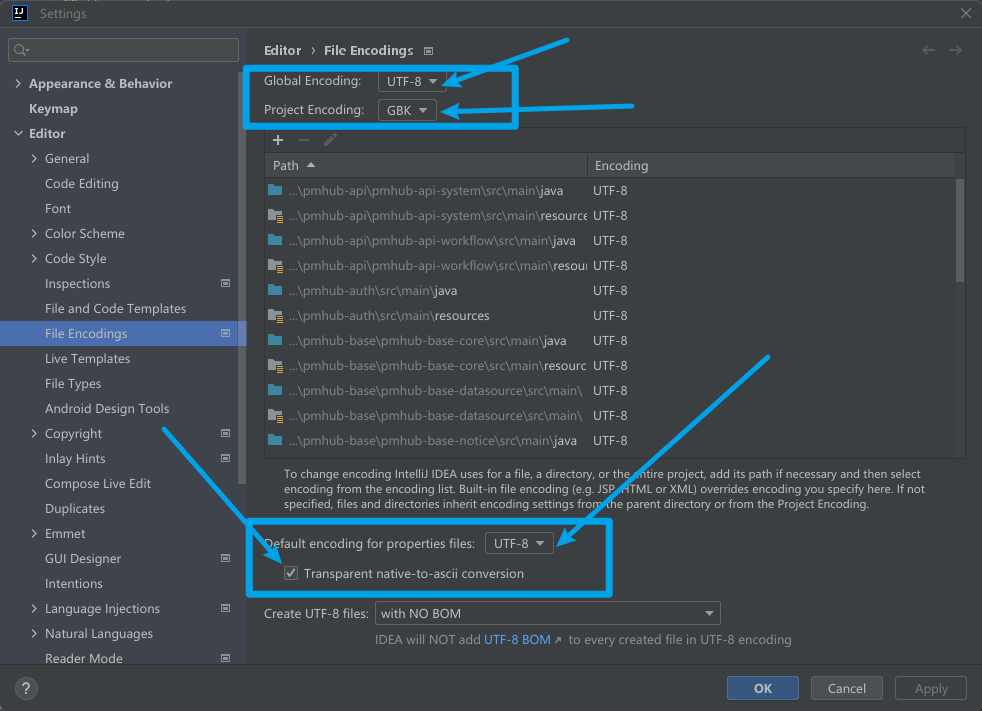The width and height of the screenshot is (982, 711).
Task: Click the project icon beside Reader Mode
Action: click(x=225, y=658)
